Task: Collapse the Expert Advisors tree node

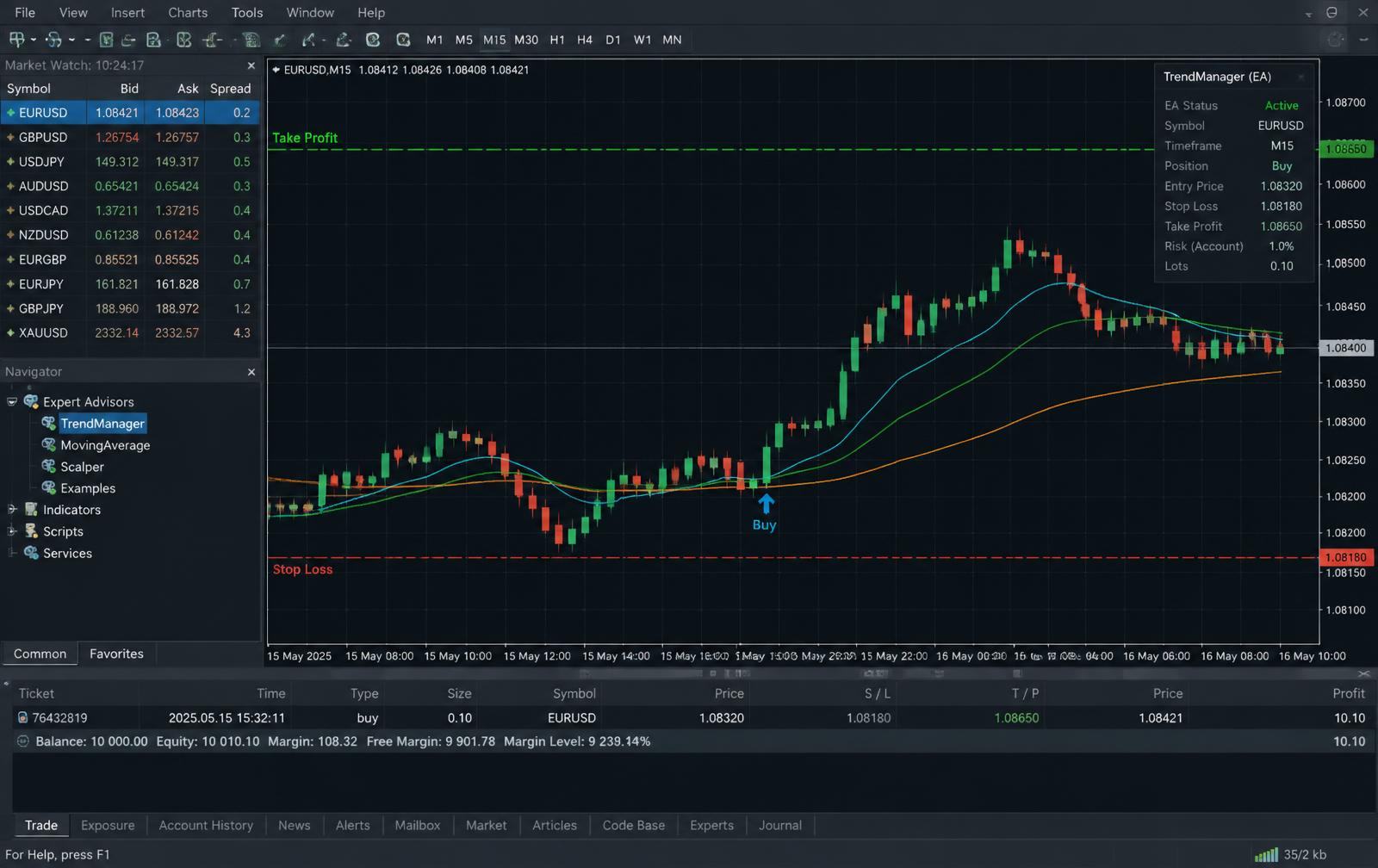Action: 12,401
